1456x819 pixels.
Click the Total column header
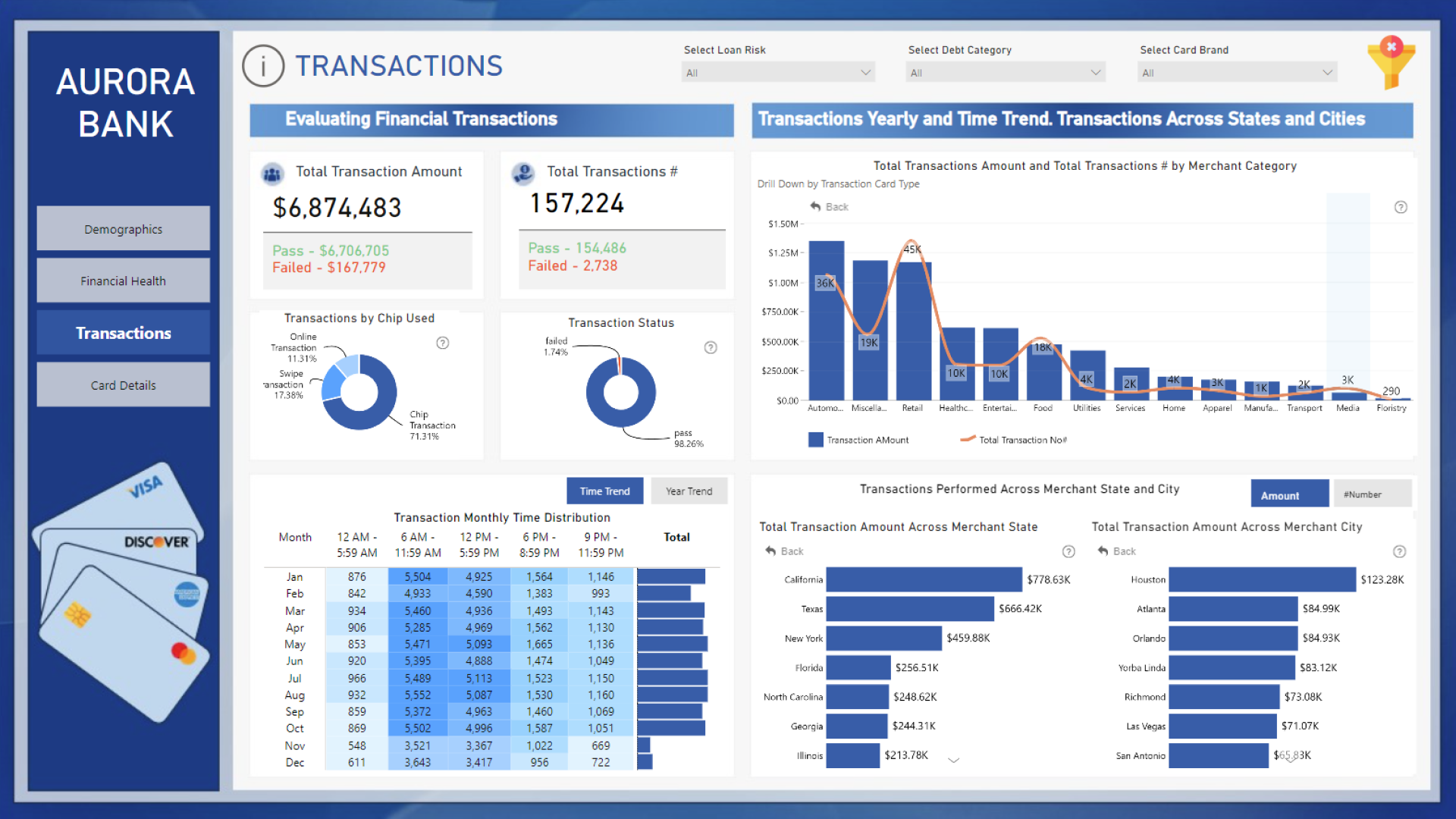click(677, 537)
